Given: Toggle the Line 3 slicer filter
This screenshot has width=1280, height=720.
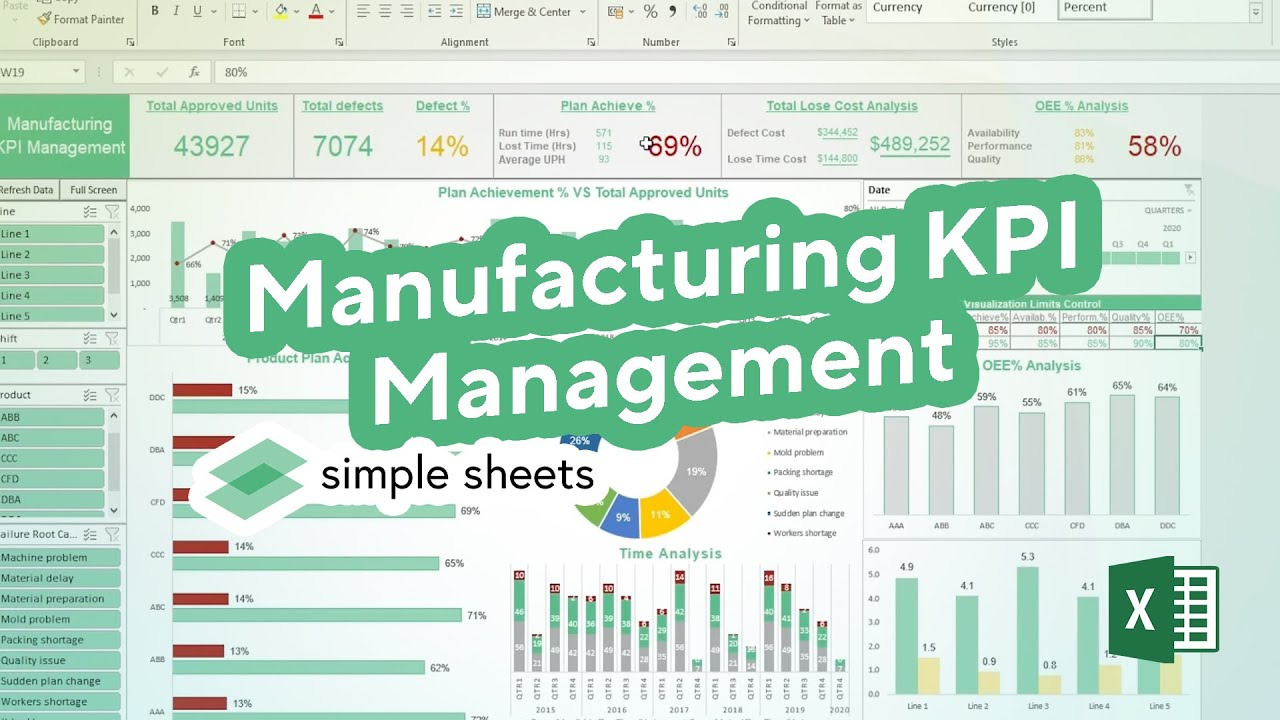Looking at the screenshot, I should pos(52,275).
